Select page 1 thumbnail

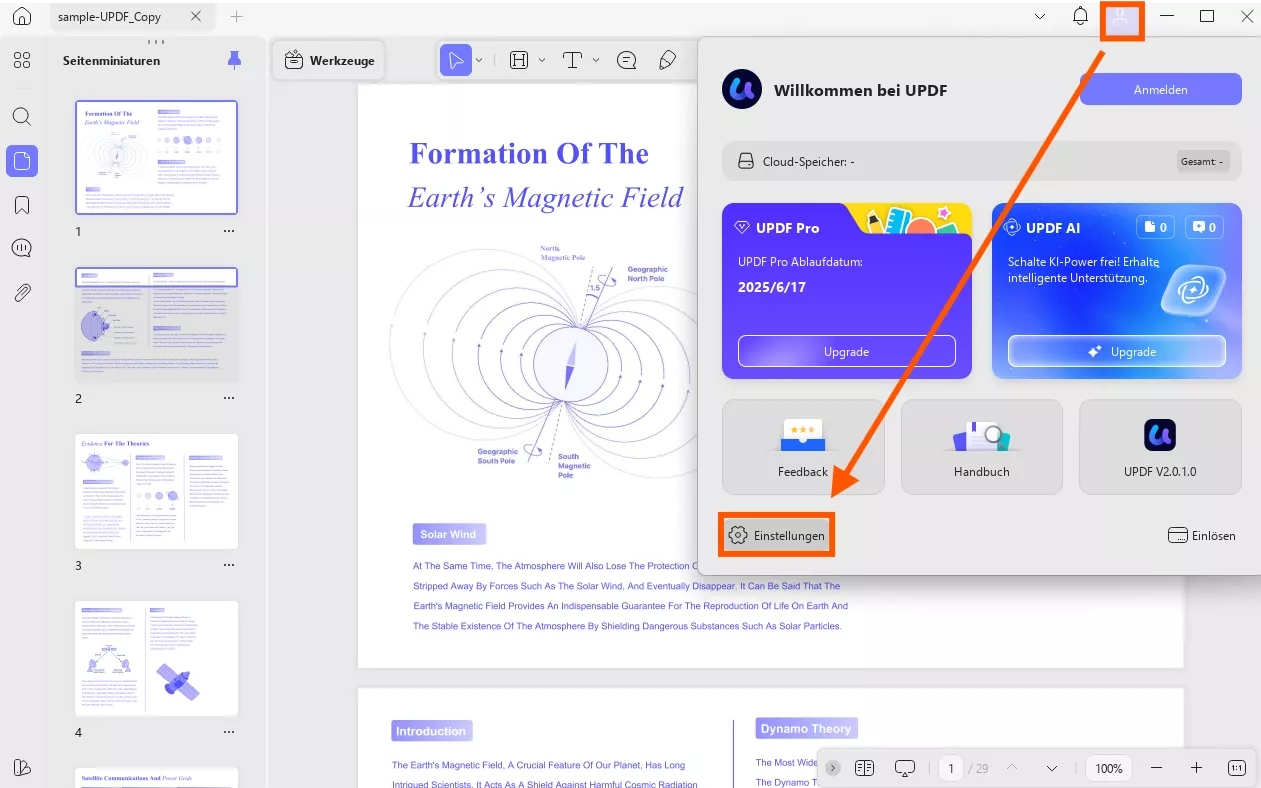157,157
